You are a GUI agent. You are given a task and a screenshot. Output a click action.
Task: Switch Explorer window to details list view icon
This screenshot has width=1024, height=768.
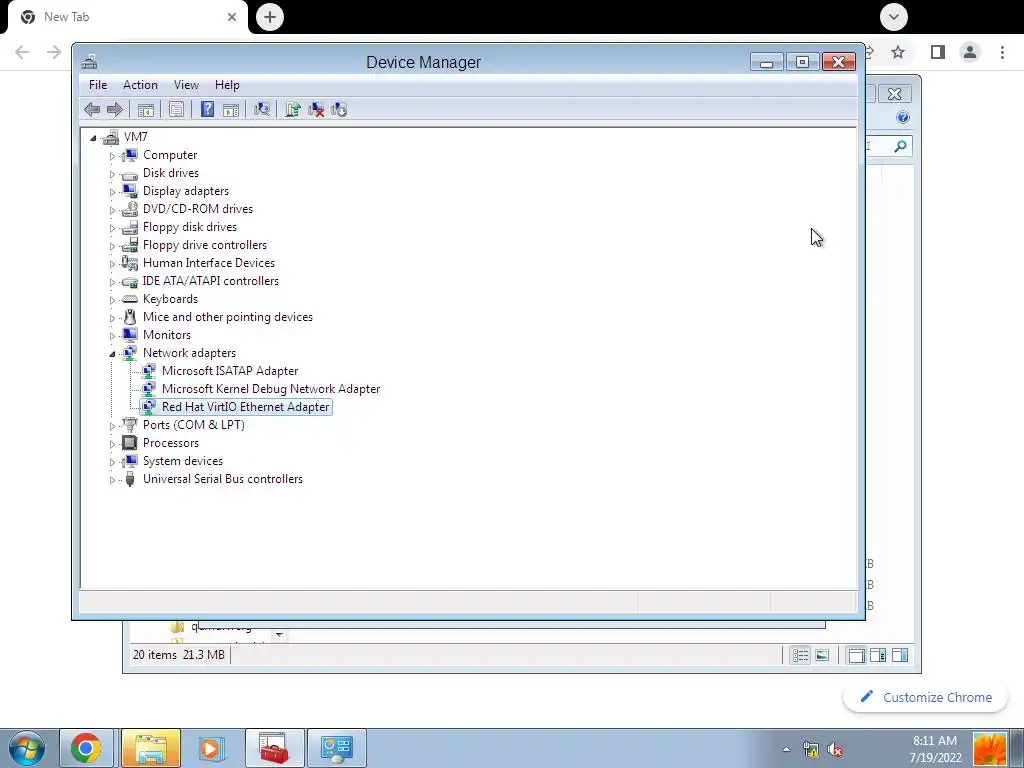800,655
